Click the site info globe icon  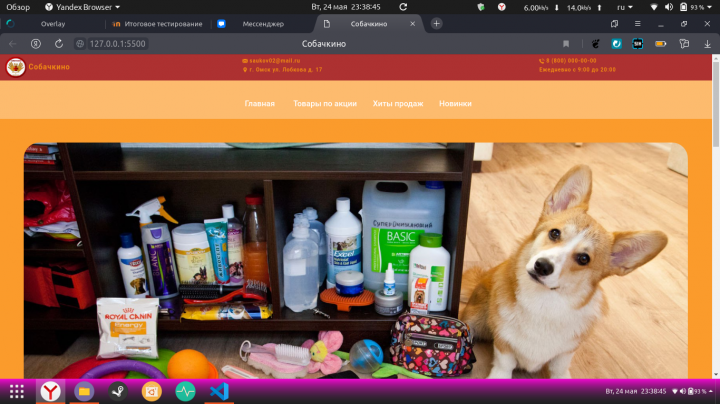80,44
